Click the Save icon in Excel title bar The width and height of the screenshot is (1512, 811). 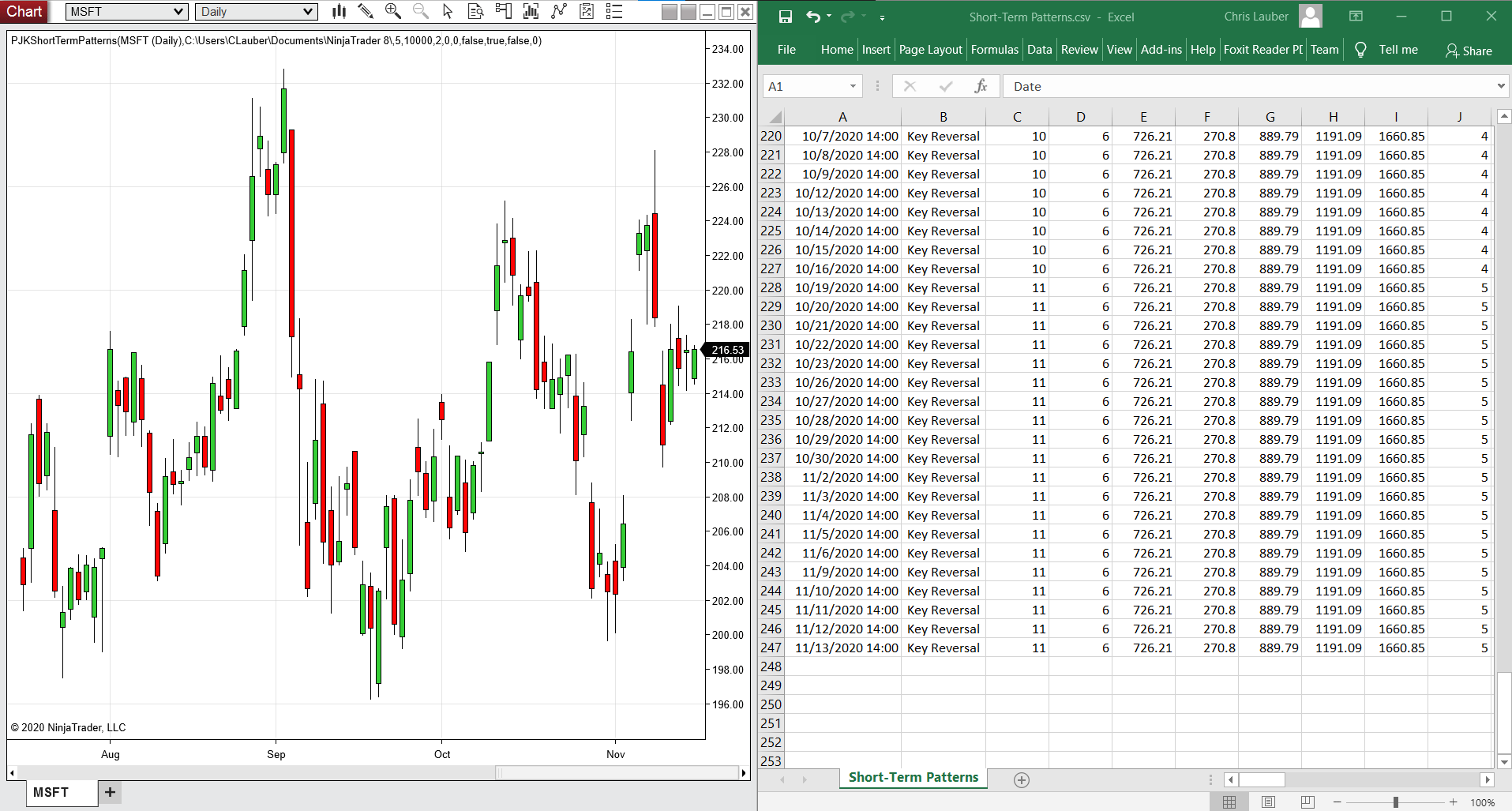point(785,17)
